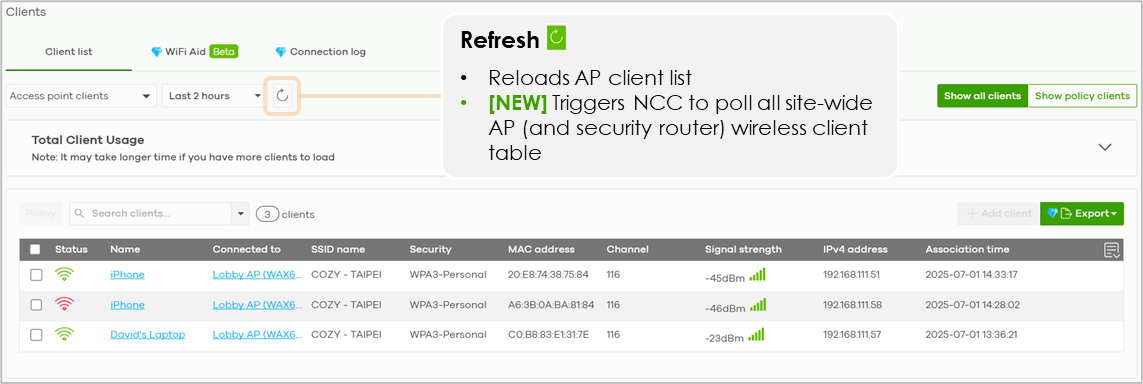Image resolution: width=1143 pixels, height=384 pixels.
Task: Open the Last 2 hours time range dropdown
Action: pos(215,95)
